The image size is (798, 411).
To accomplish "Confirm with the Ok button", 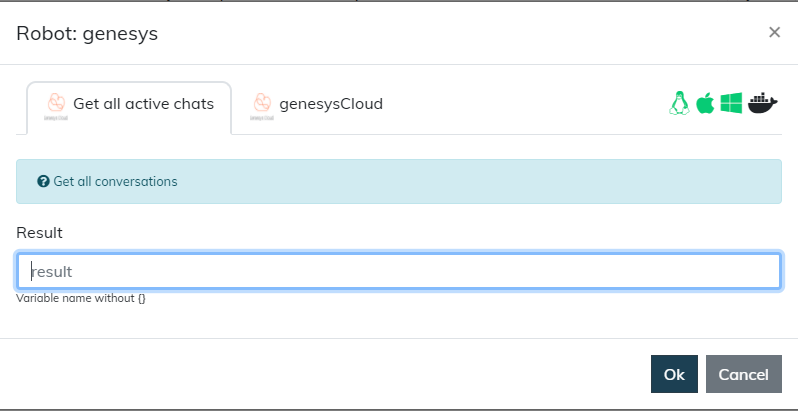I will (674, 374).
